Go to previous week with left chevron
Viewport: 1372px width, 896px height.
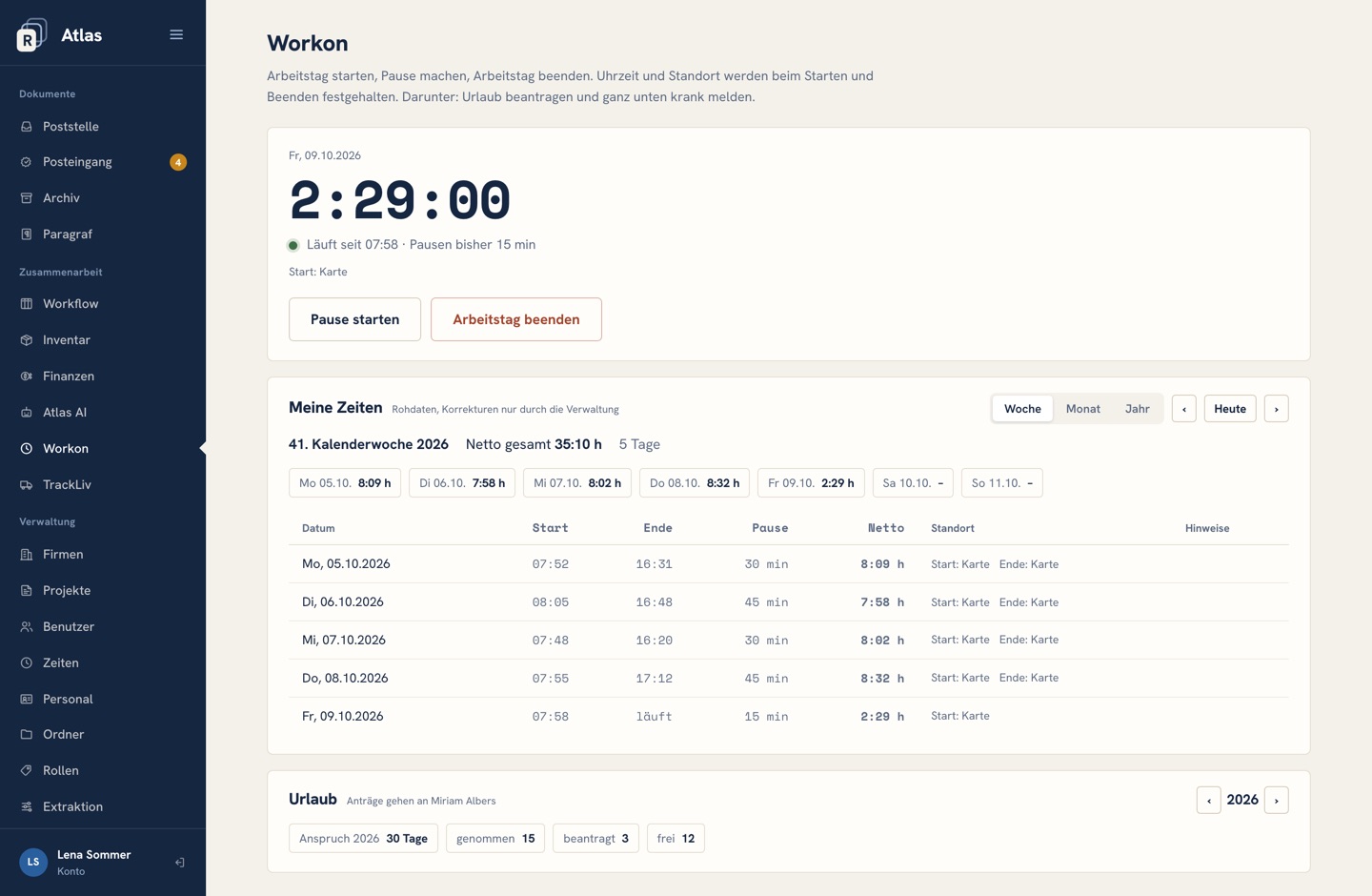(1184, 409)
